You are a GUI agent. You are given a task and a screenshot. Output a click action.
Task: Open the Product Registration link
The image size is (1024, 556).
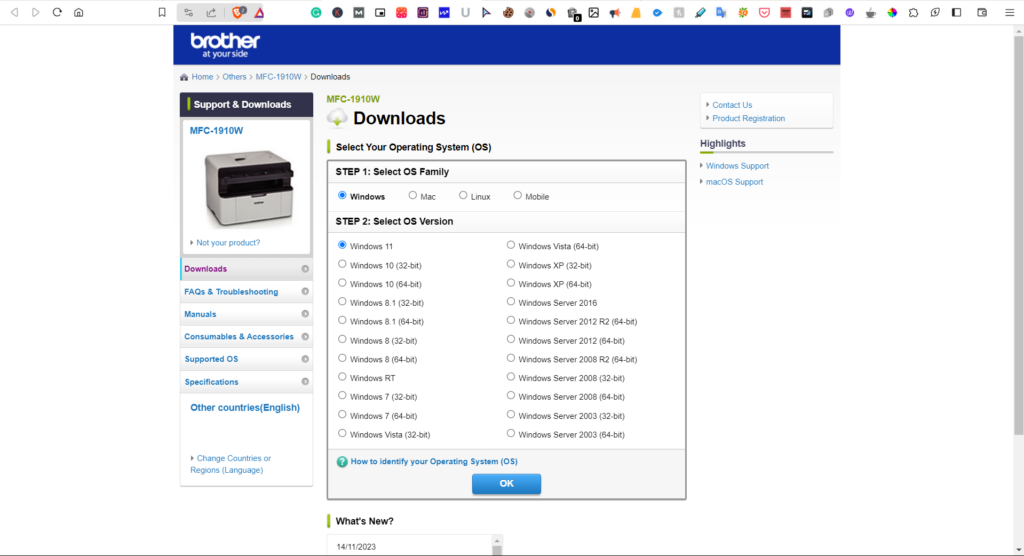(748, 118)
